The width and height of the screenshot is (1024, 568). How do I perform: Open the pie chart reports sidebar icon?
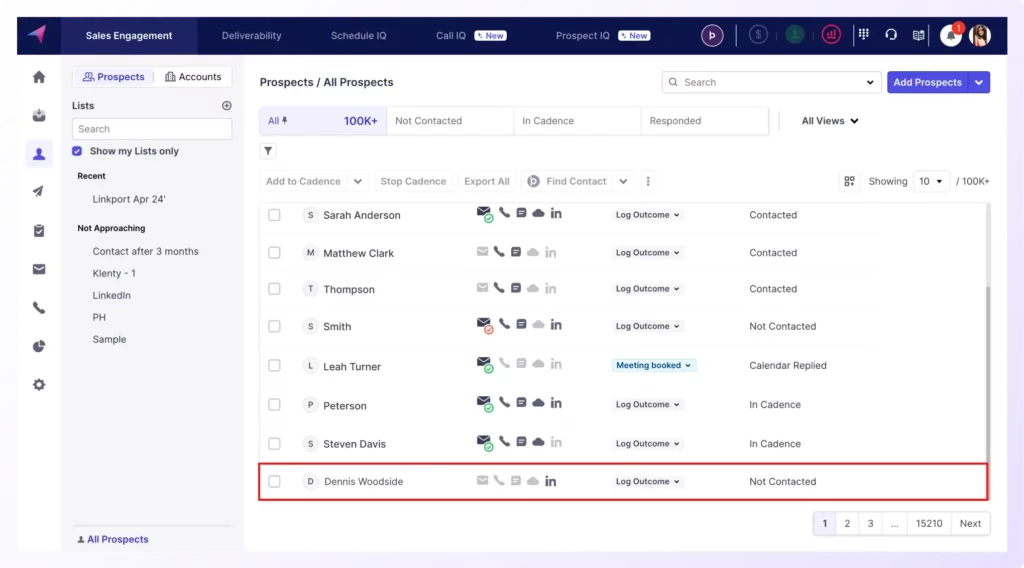click(39, 346)
